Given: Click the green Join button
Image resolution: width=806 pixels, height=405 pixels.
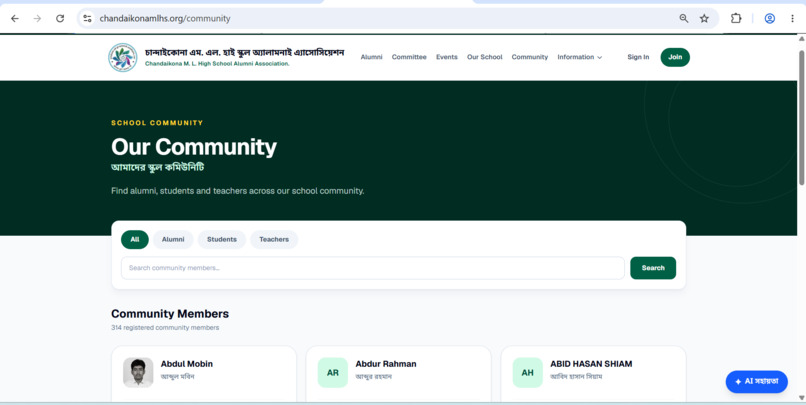Looking at the screenshot, I should (x=675, y=57).
